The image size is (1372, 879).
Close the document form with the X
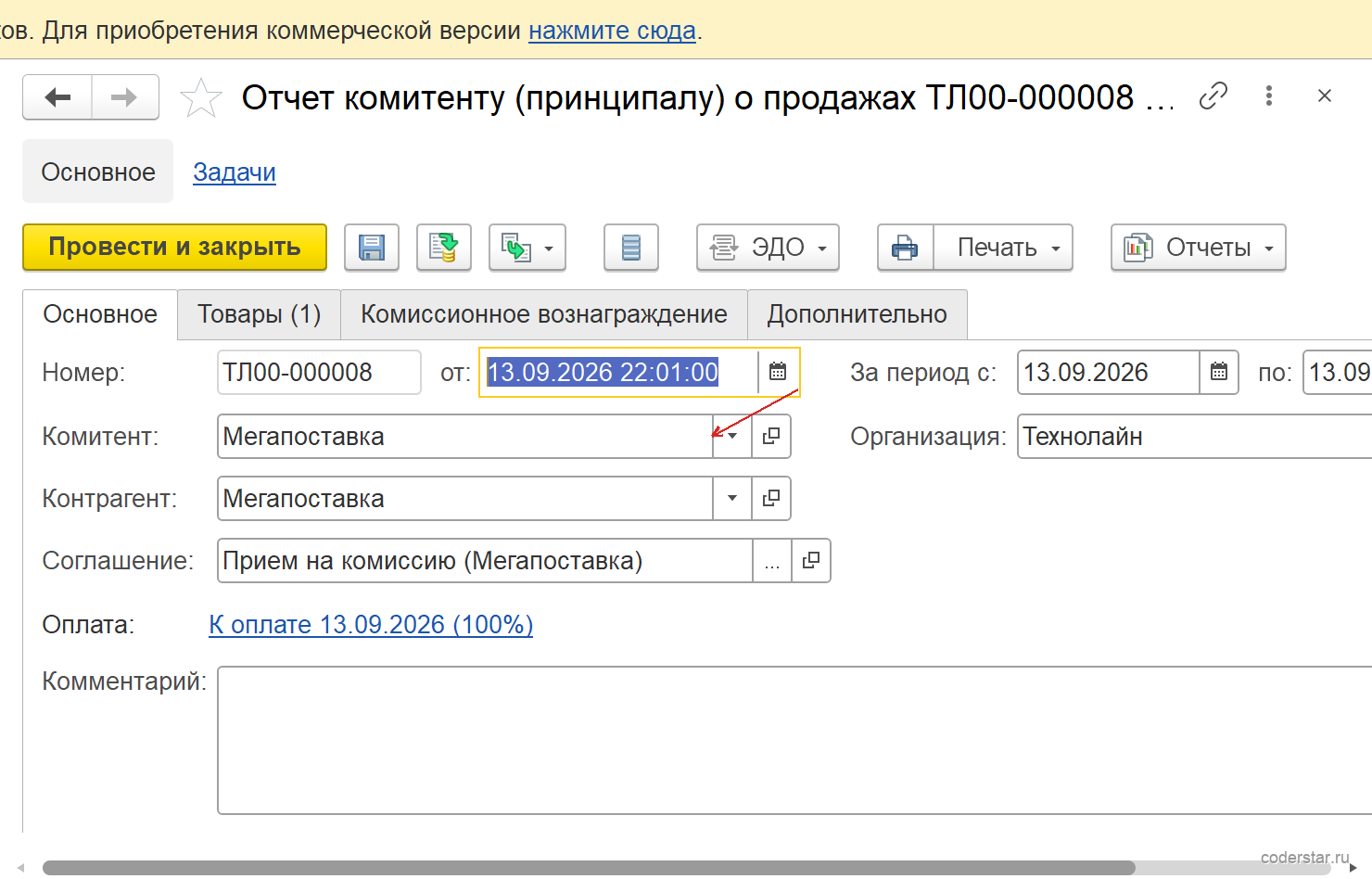(1325, 96)
